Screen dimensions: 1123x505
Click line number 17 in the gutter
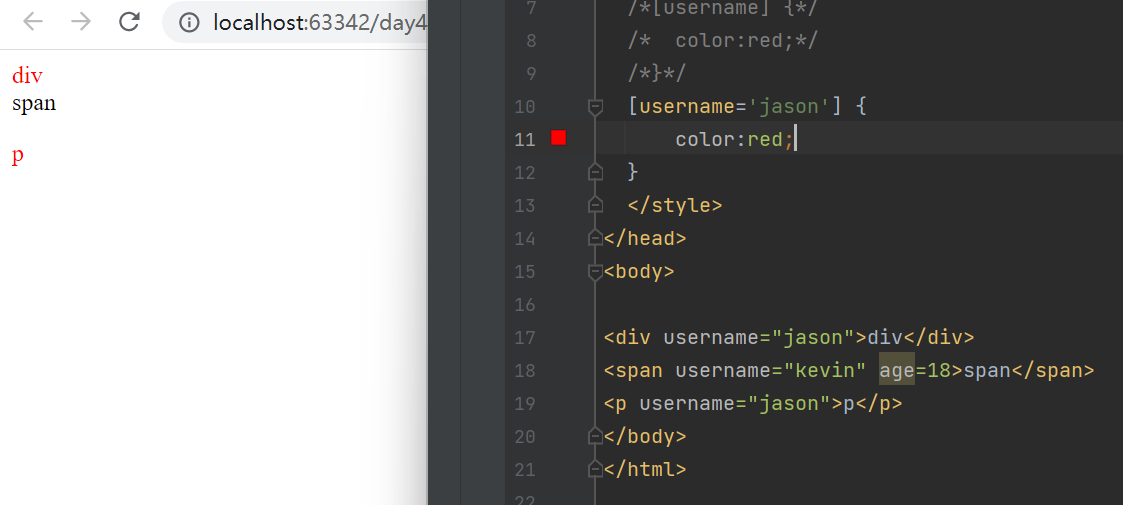(x=525, y=337)
